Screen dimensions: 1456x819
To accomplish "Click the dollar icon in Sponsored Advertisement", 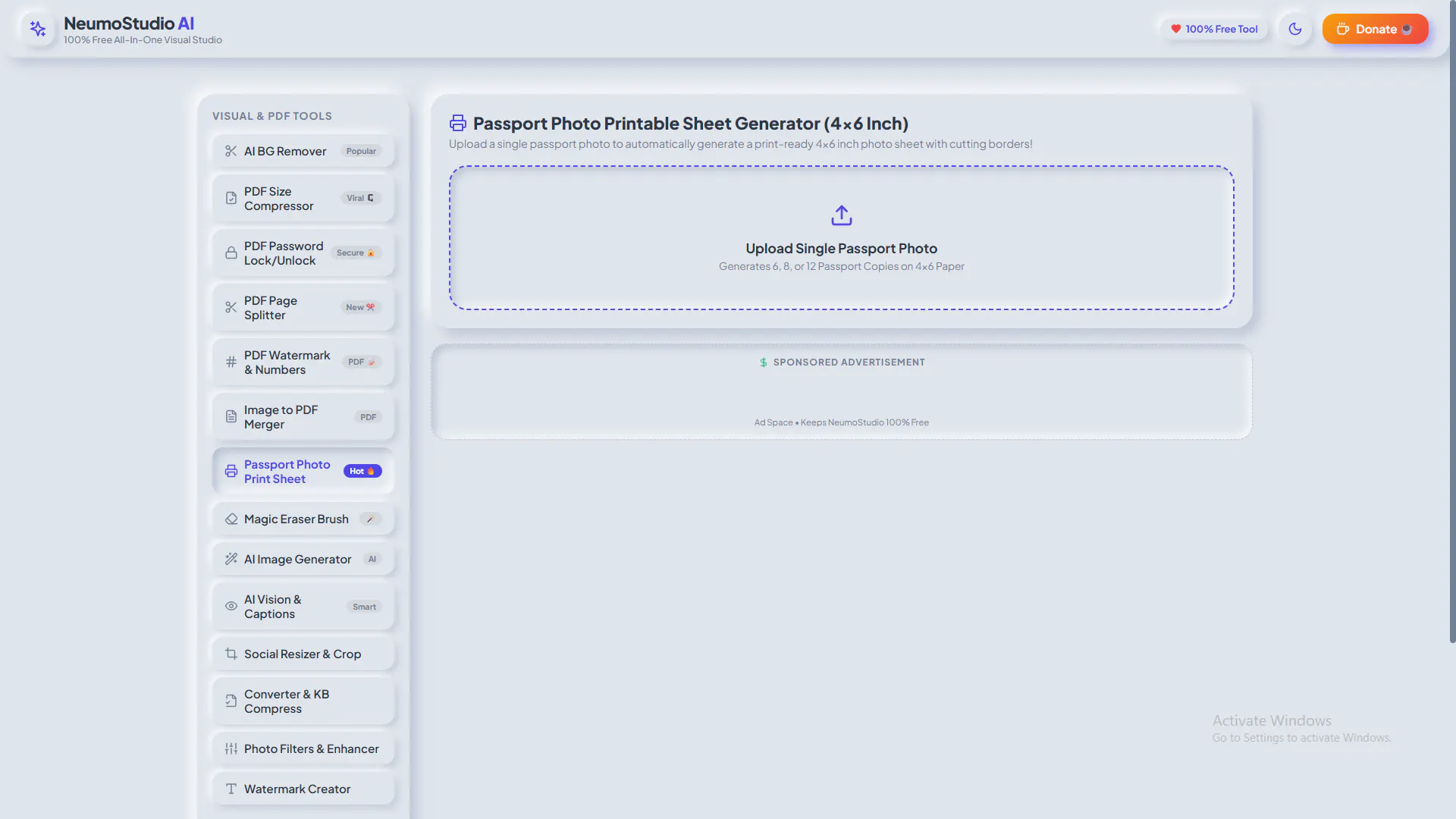I will (764, 362).
